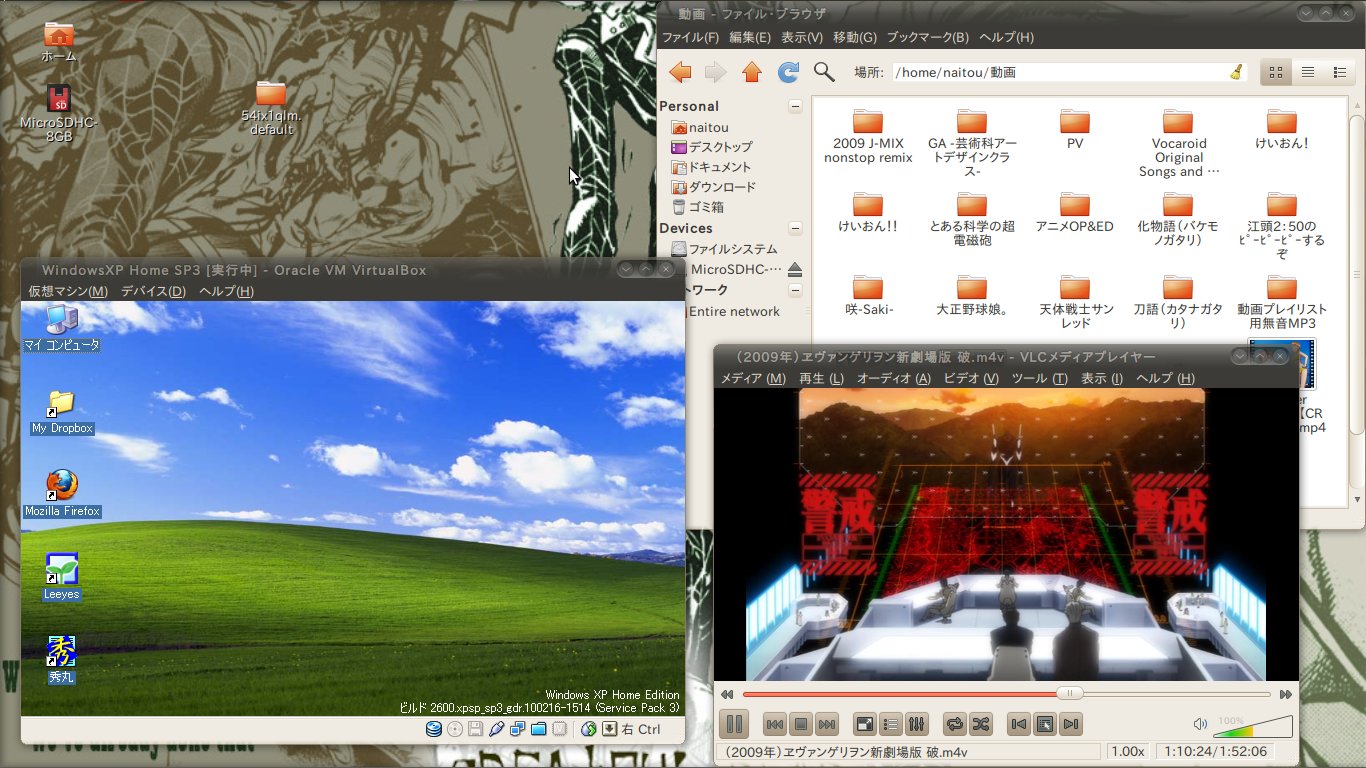Show the VLC playlist
This screenshot has height=768, width=1366.
point(891,724)
